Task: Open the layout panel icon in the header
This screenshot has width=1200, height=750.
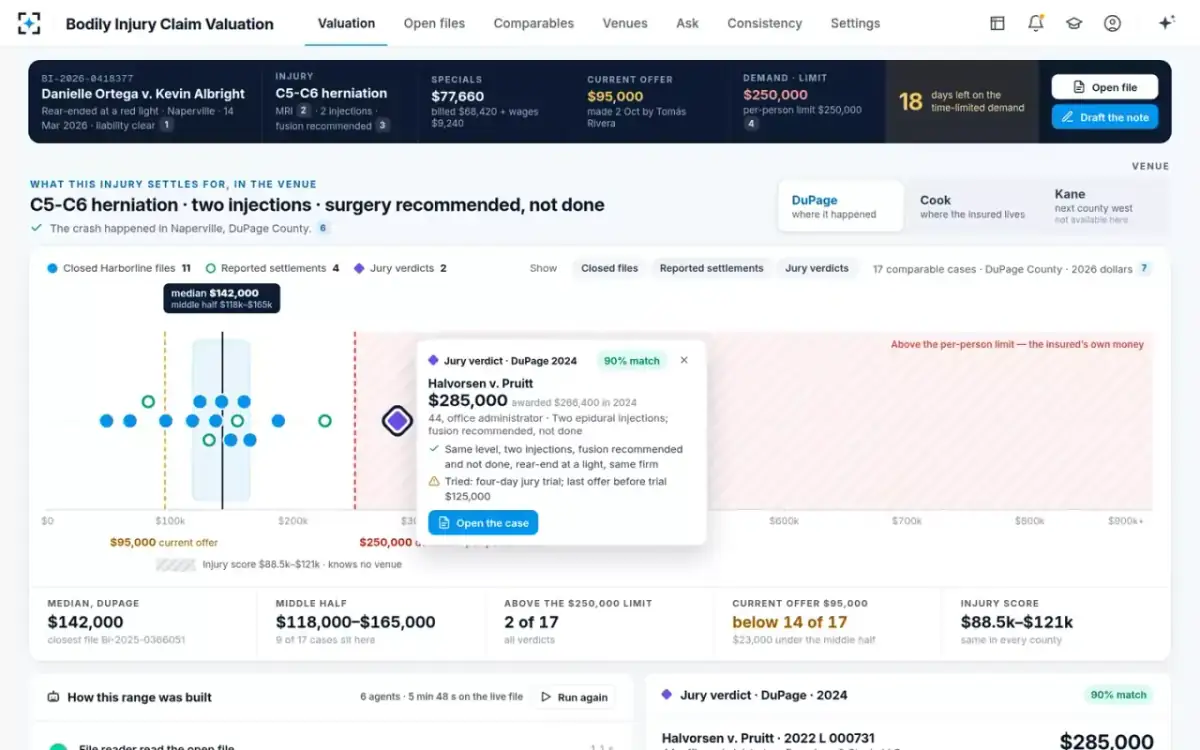Action: pyautogui.click(x=997, y=23)
